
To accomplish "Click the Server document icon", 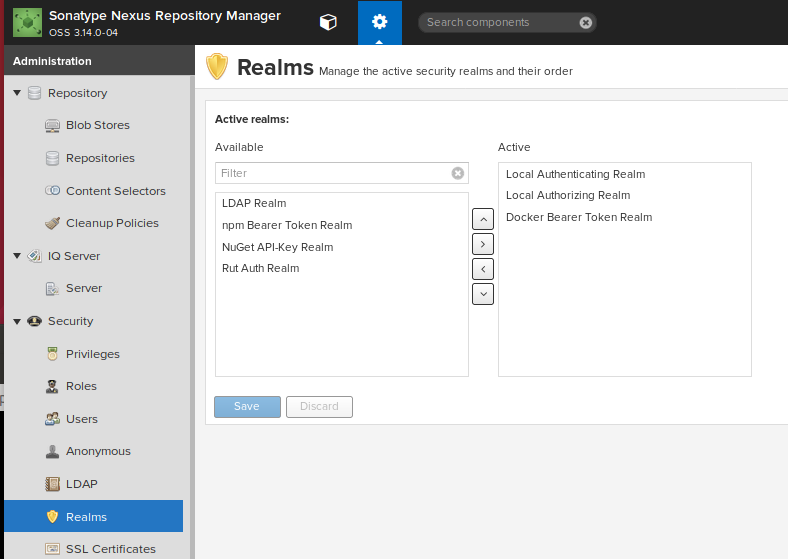I will pyautogui.click(x=52, y=289).
